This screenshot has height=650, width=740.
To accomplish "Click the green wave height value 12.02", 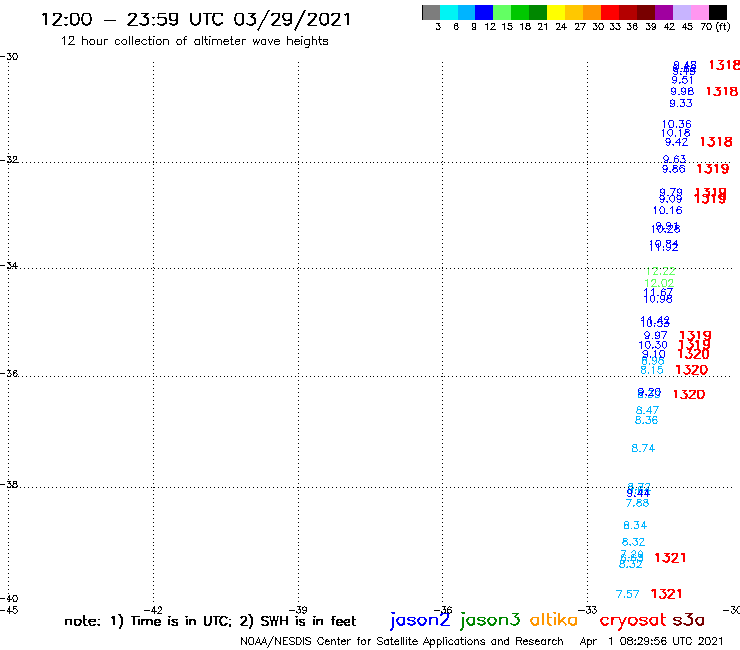I will click(x=659, y=283).
